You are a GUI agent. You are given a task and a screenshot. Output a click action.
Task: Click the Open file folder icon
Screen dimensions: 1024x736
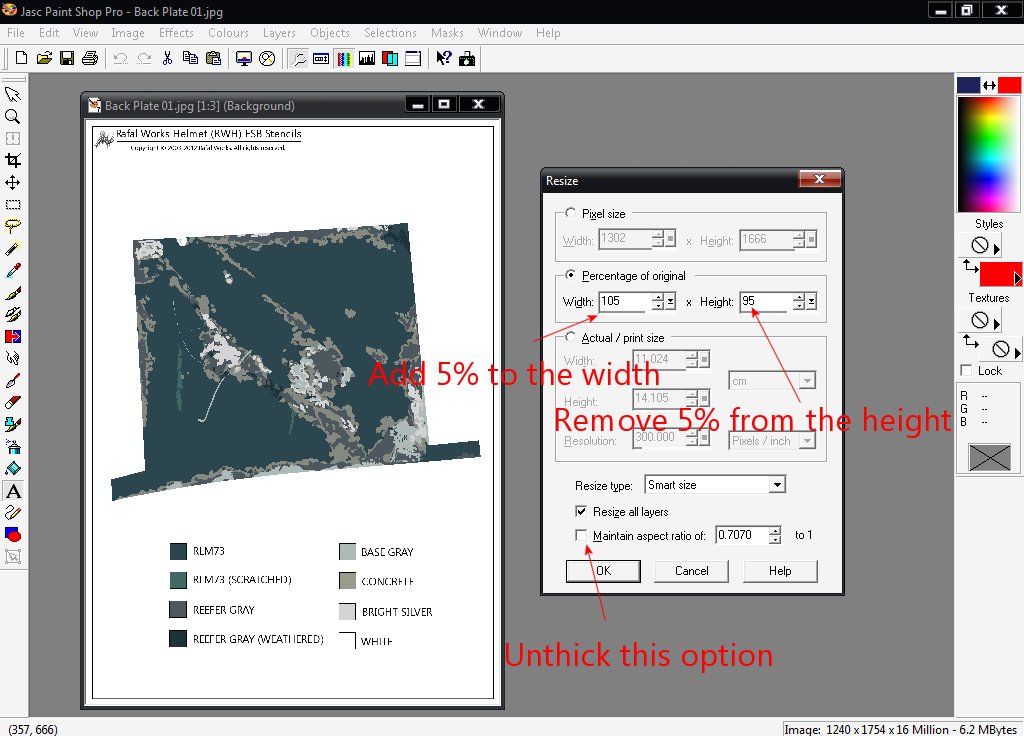point(44,58)
